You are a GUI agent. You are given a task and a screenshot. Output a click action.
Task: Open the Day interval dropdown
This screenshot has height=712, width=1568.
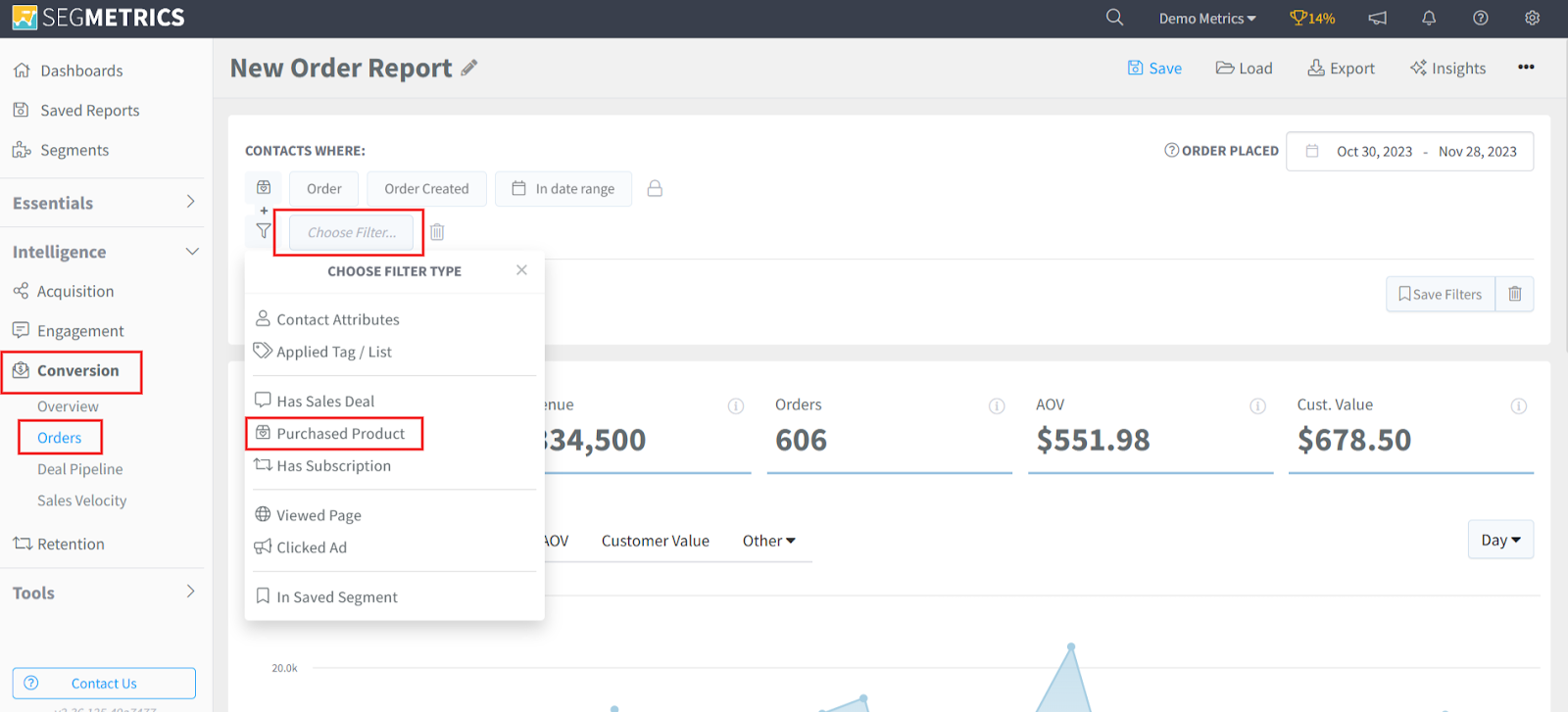tap(1500, 540)
